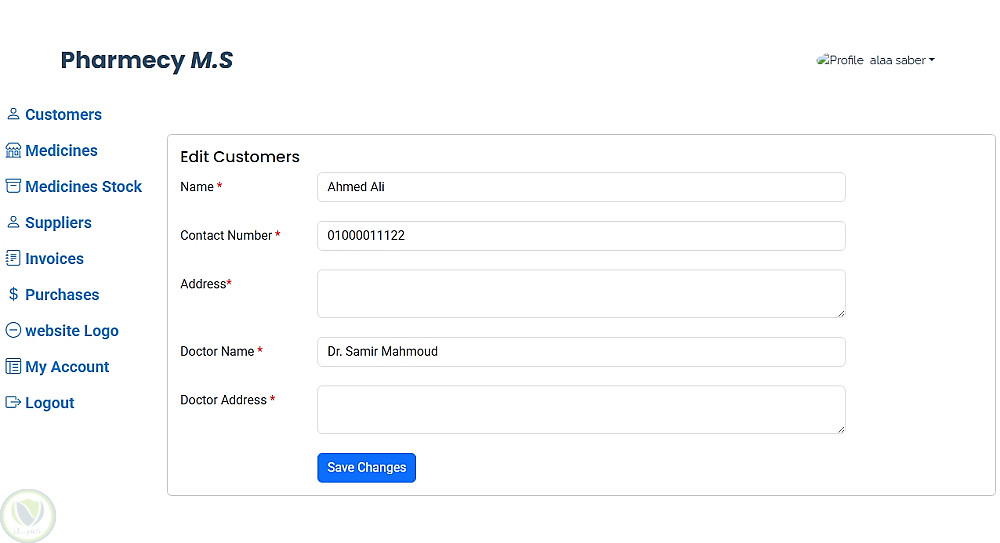The image size is (1000, 543).
Task: Click the Purchases dollar sign icon
Action: point(13,294)
